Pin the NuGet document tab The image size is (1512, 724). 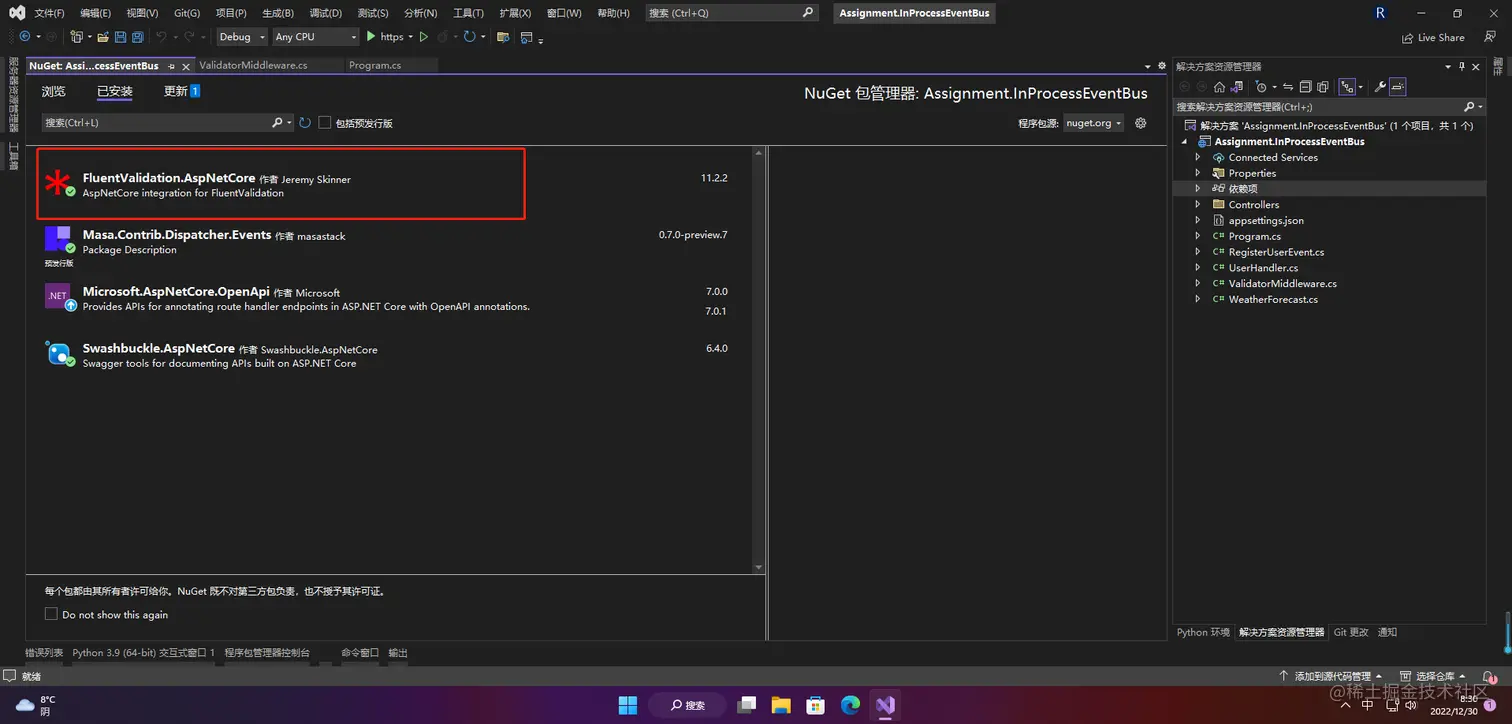pos(171,66)
